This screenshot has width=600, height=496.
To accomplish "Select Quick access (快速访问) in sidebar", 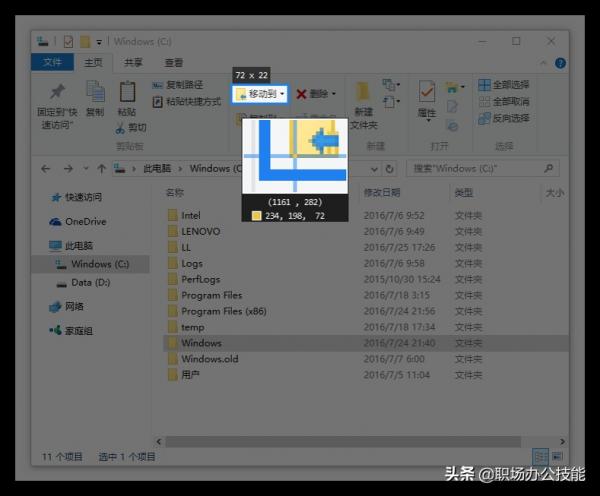I will (x=76, y=197).
